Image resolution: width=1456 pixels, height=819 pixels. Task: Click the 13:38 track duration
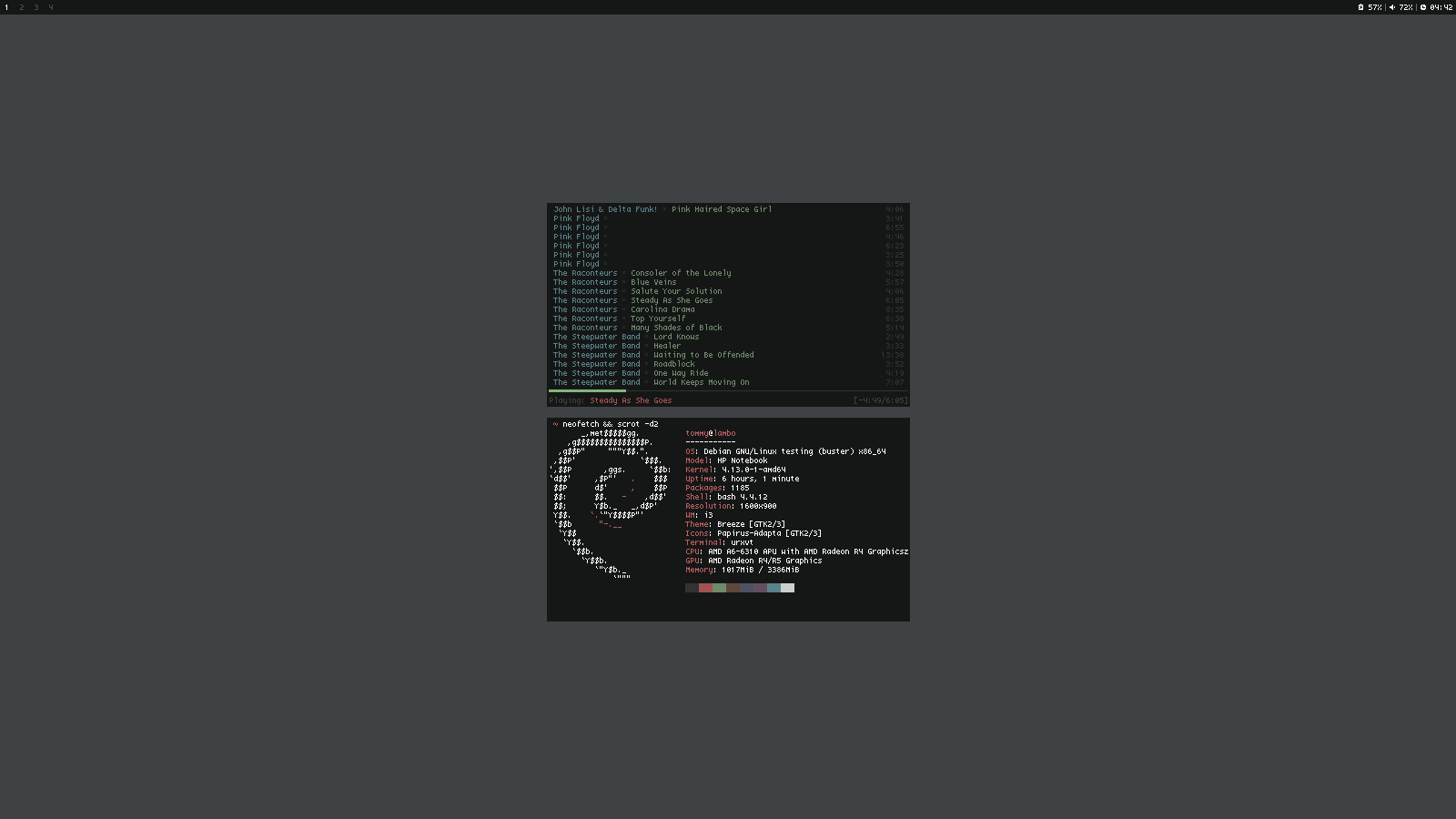coord(893,355)
